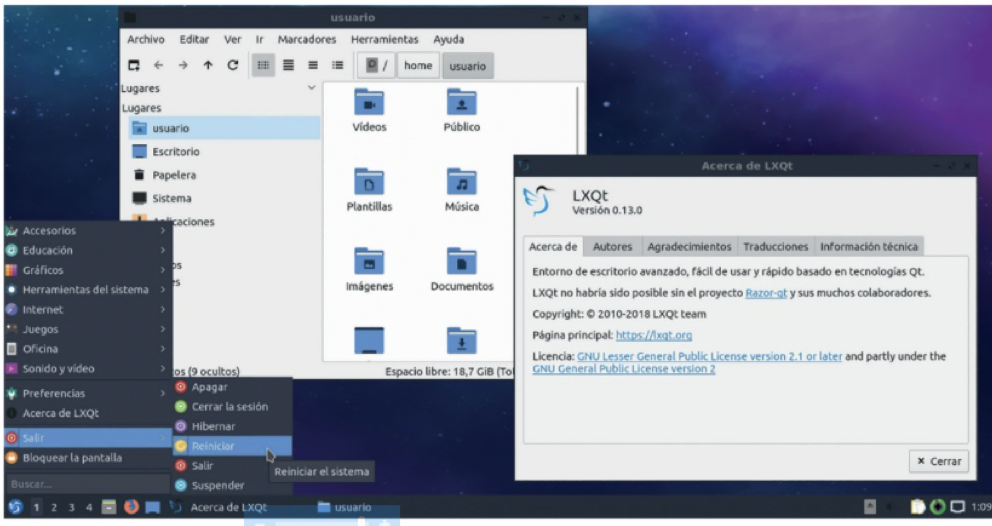Switch to detailed list view mode
The height and width of the screenshot is (526, 992).
338,65
